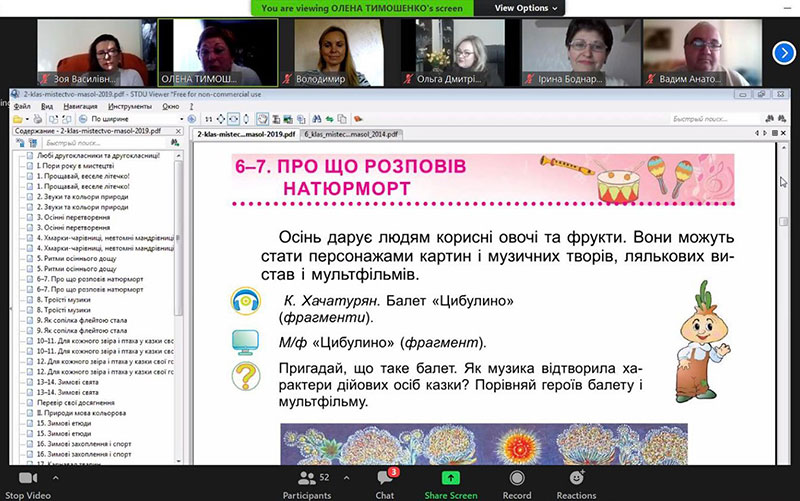The image size is (800, 501).
Task: Click fit height zoom icon
Action: coord(246,119)
